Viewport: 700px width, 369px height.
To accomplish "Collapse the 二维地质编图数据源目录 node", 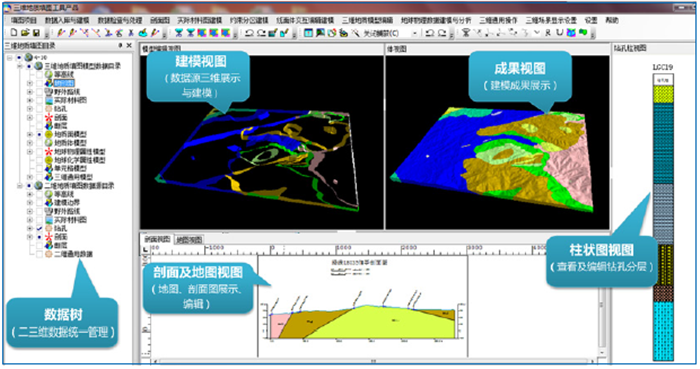I will [x=20, y=186].
